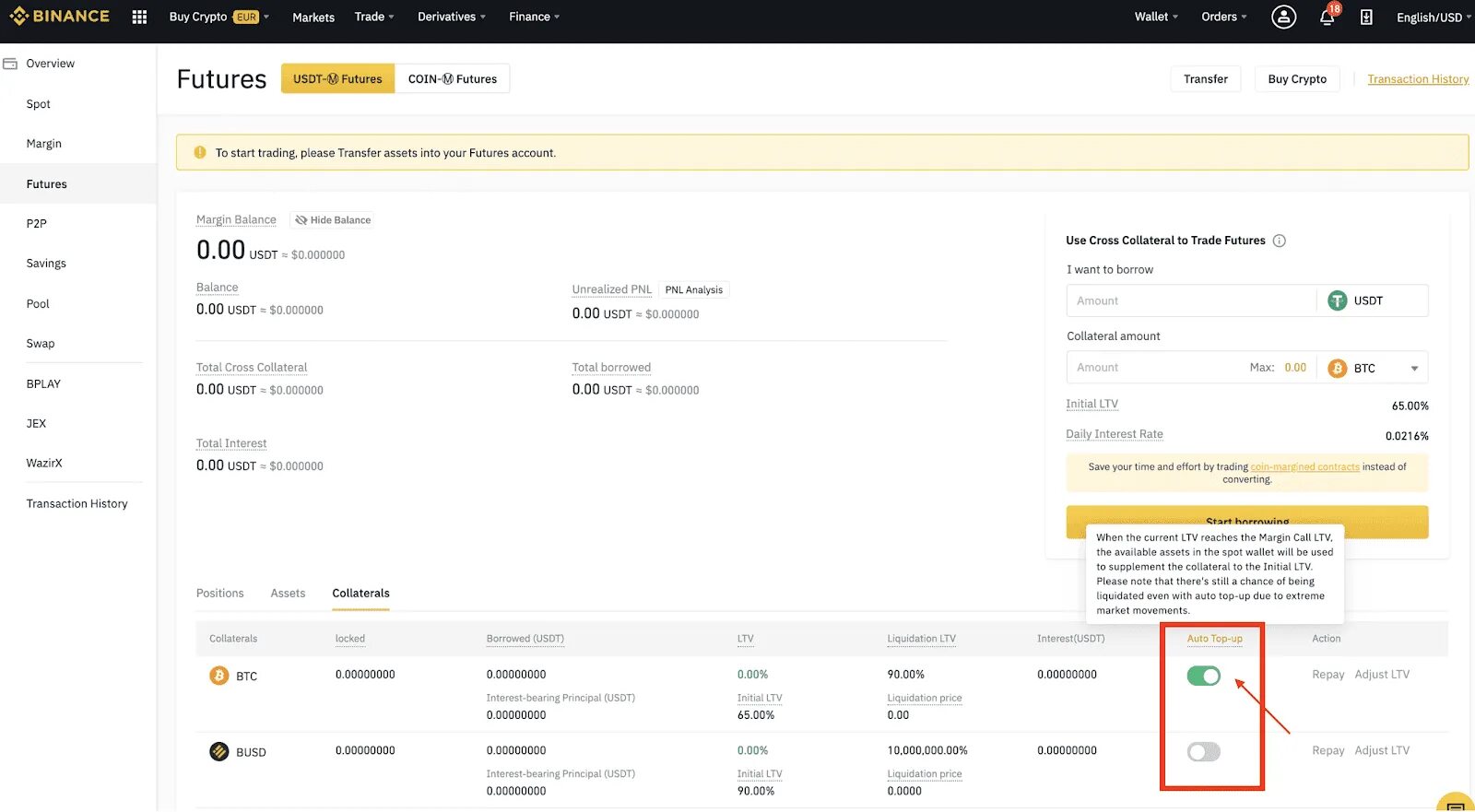The width and height of the screenshot is (1475, 812).
Task: Click the Buy Crypto button near Transfer
Action: click(x=1297, y=78)
